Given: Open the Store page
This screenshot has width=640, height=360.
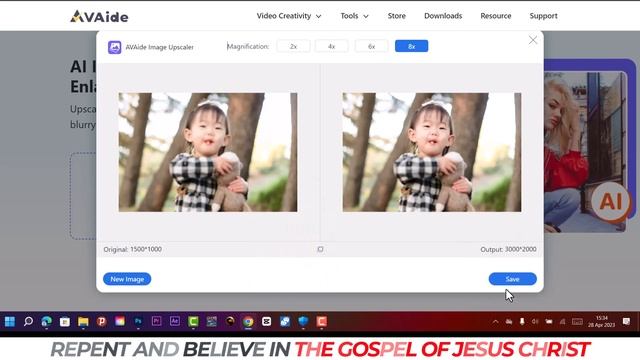Looking at the screenshot, I should pos(396,16).
